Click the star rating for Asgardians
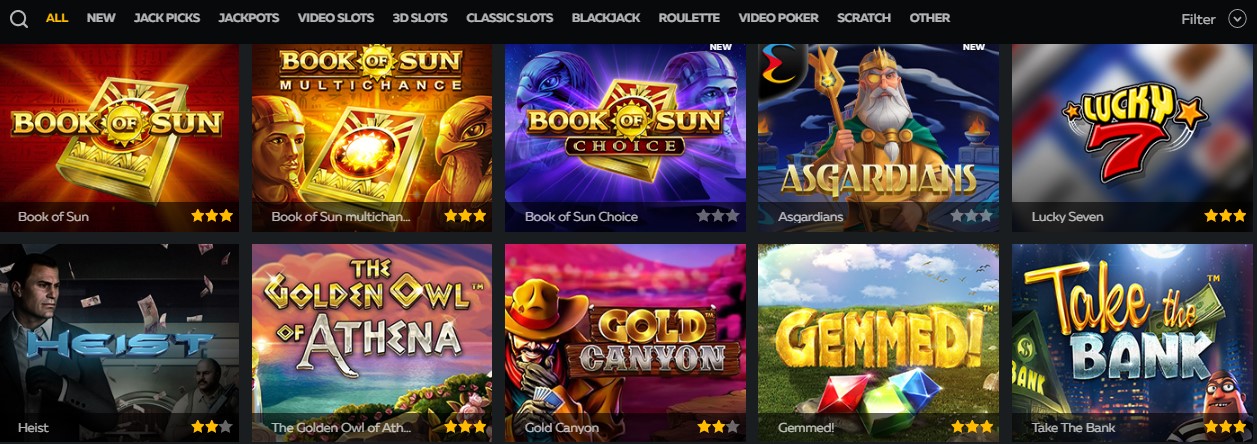 971,215
